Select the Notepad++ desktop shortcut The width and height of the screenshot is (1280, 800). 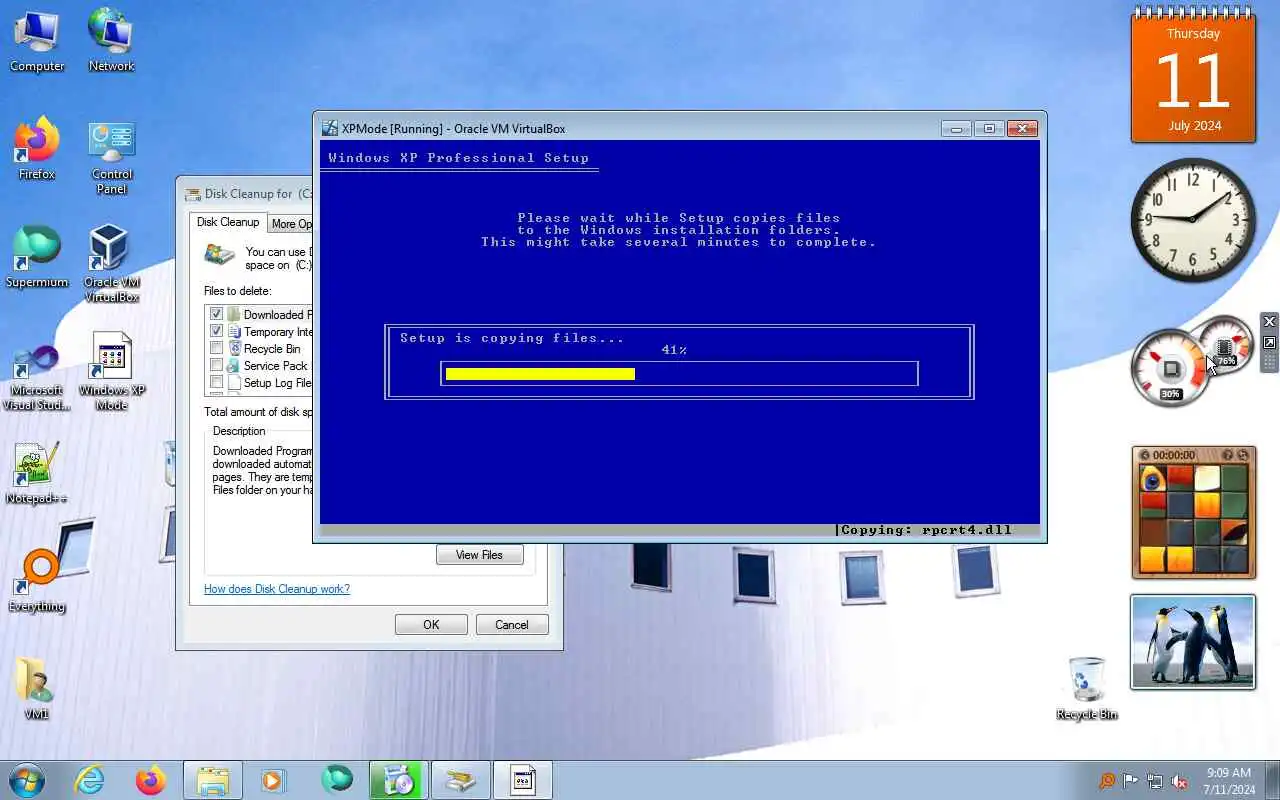pyautogui.click(x=37, y=472)
